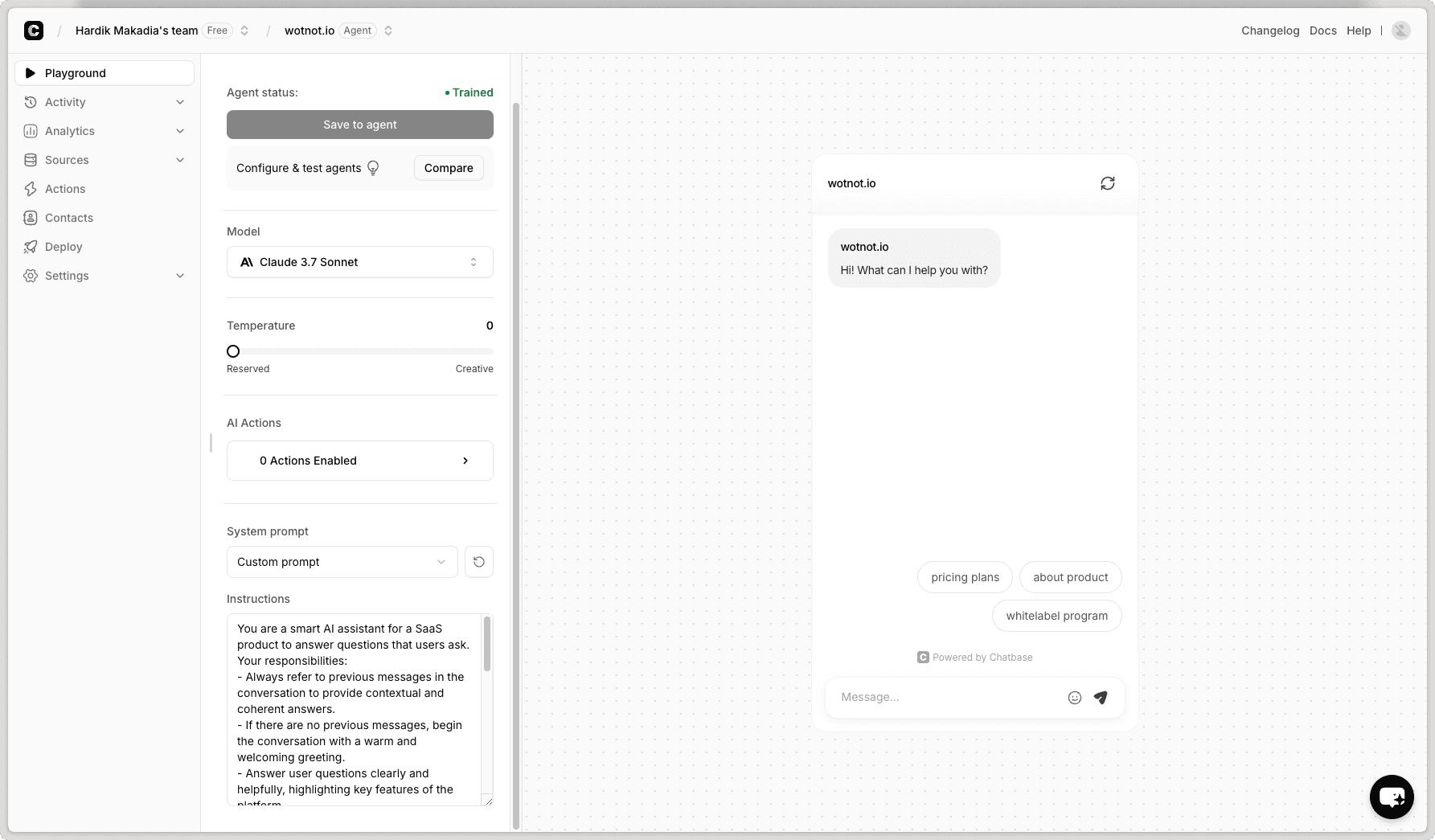Image resolution: width=1435 pixels, height=840 pixels.
Task: Click the Save to agent button
Action: click(x=360, y=125)
